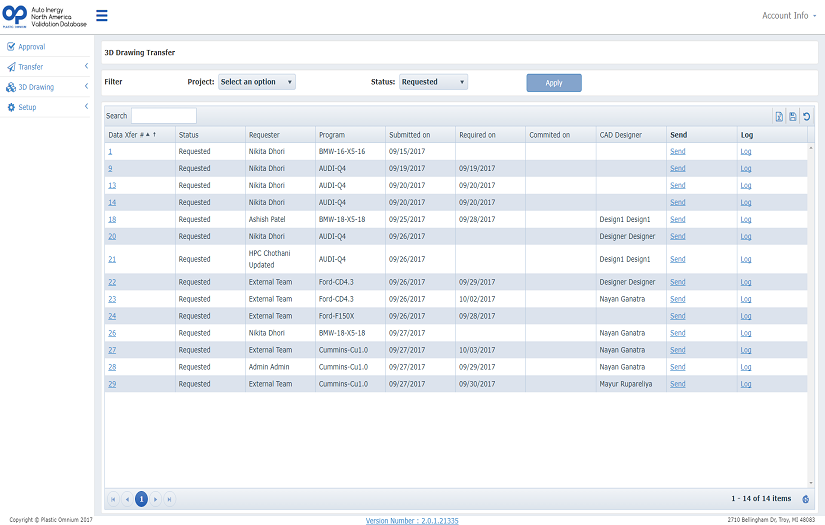Click Send for HPC Chothani row
The image size is (825, 525).
678,259
